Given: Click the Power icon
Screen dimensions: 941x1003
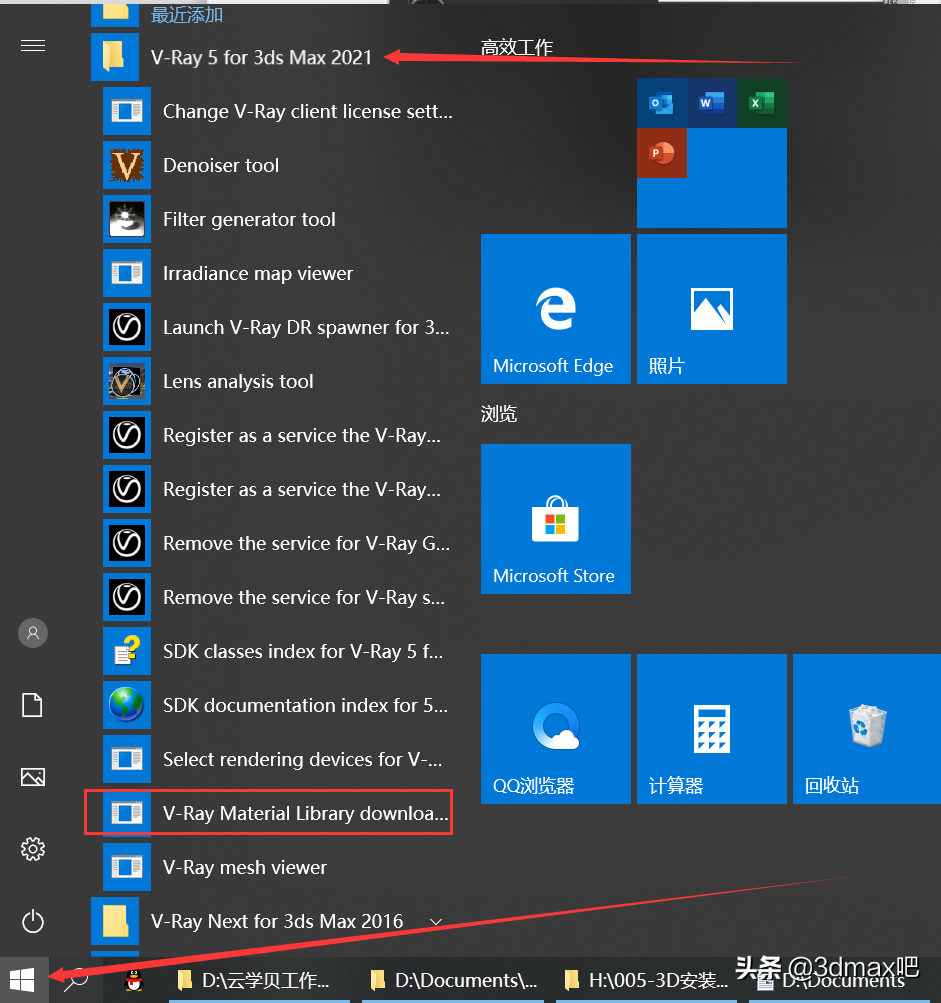Looking at the screenshot, I should (33, 922).
